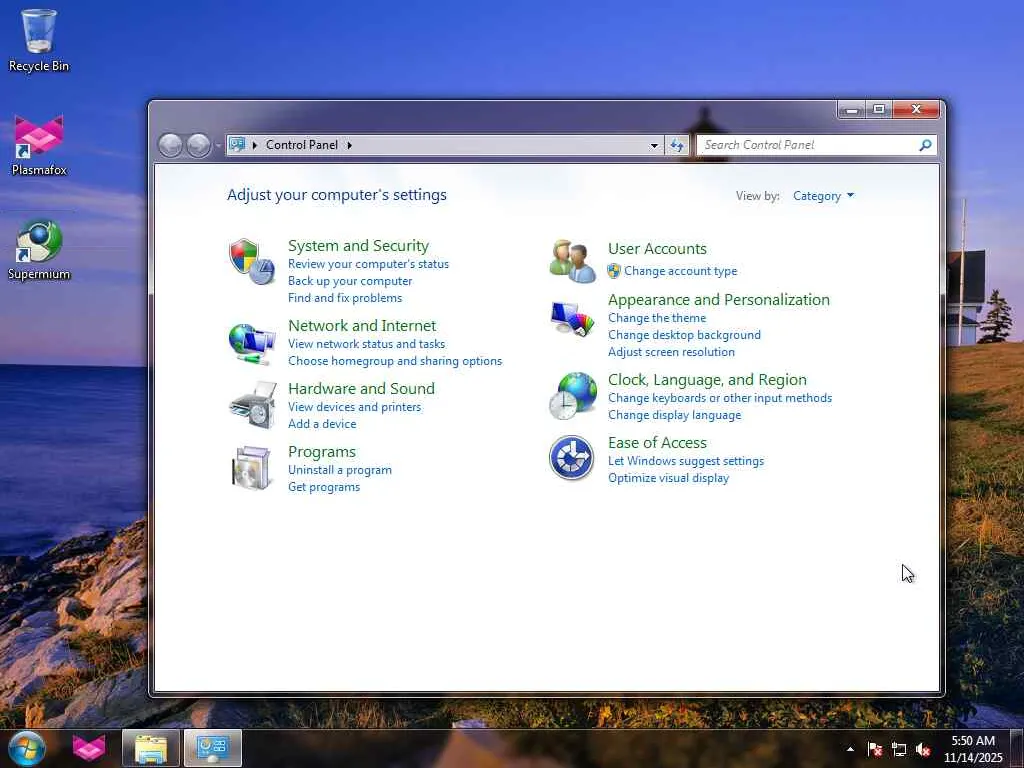The height and width of the screenshot is (768, 1024).
Task: Click Change desktop background
Action: 684,335
